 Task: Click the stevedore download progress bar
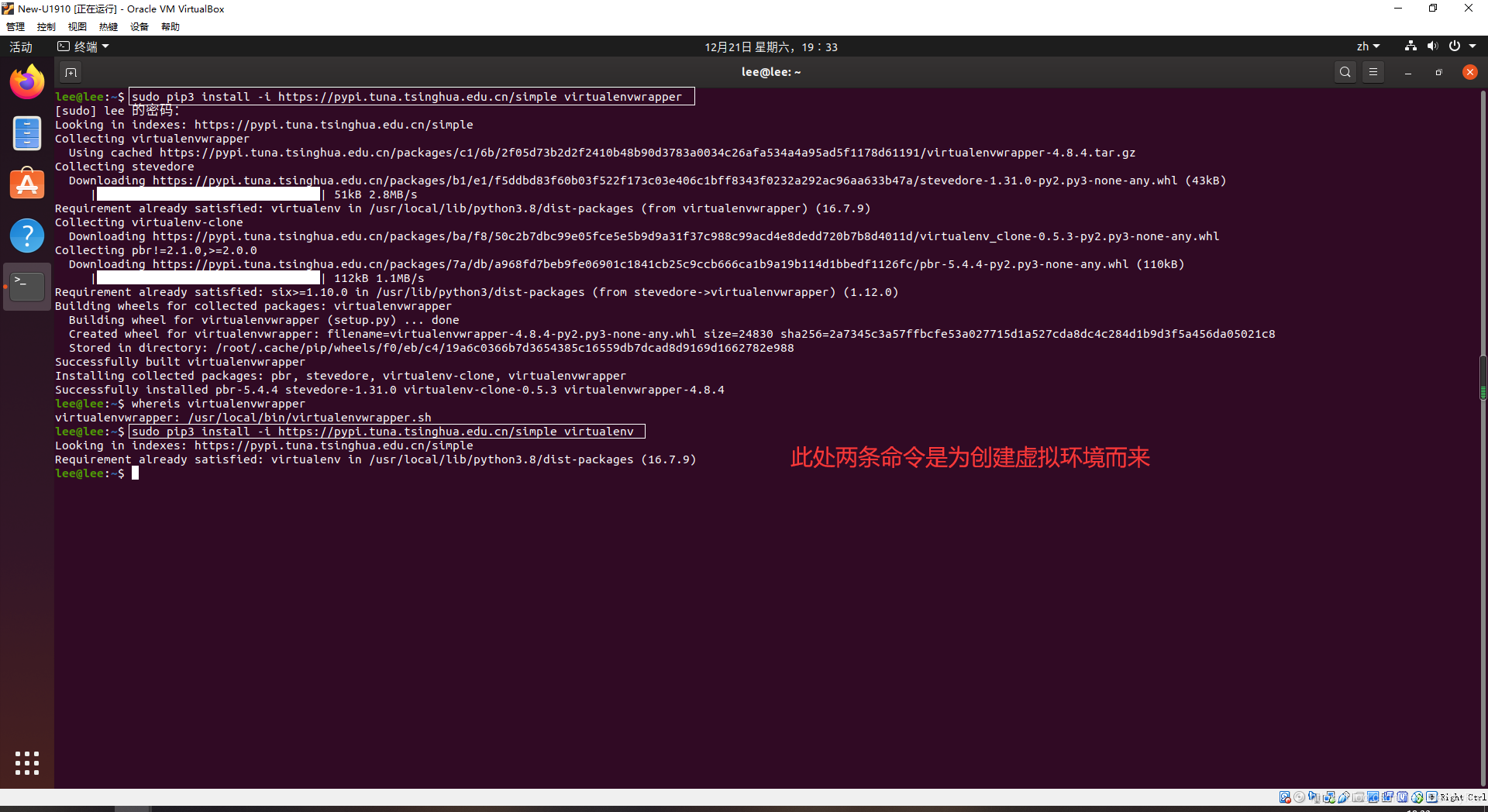click(208, 194)
